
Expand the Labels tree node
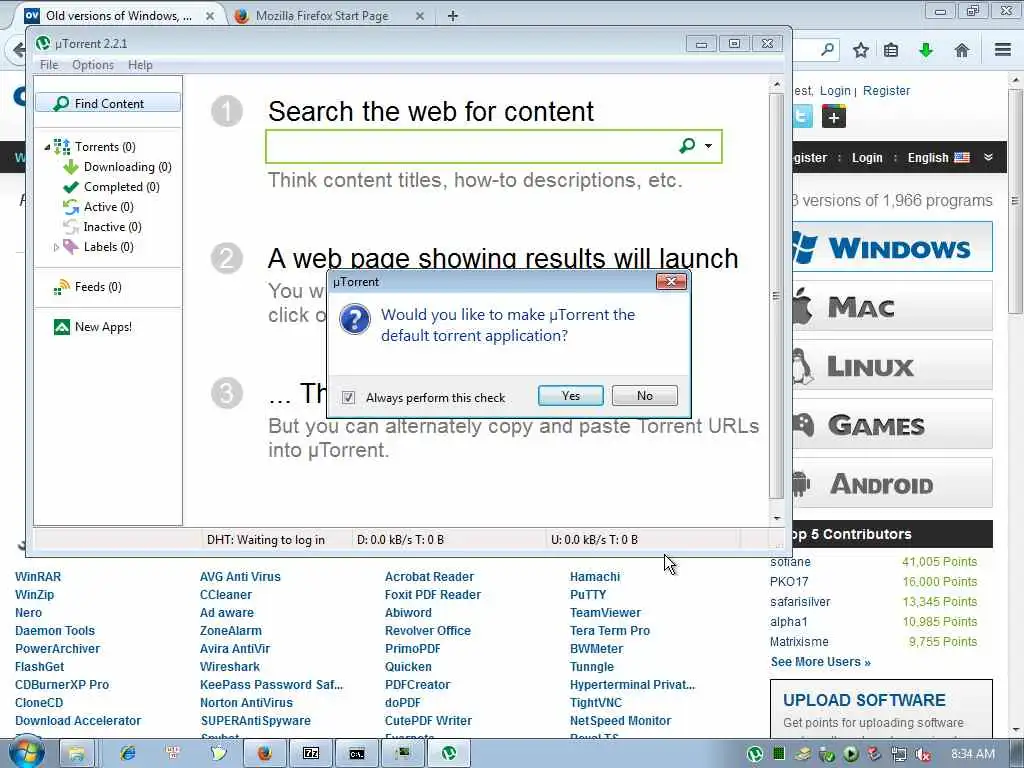coord(56,248)
